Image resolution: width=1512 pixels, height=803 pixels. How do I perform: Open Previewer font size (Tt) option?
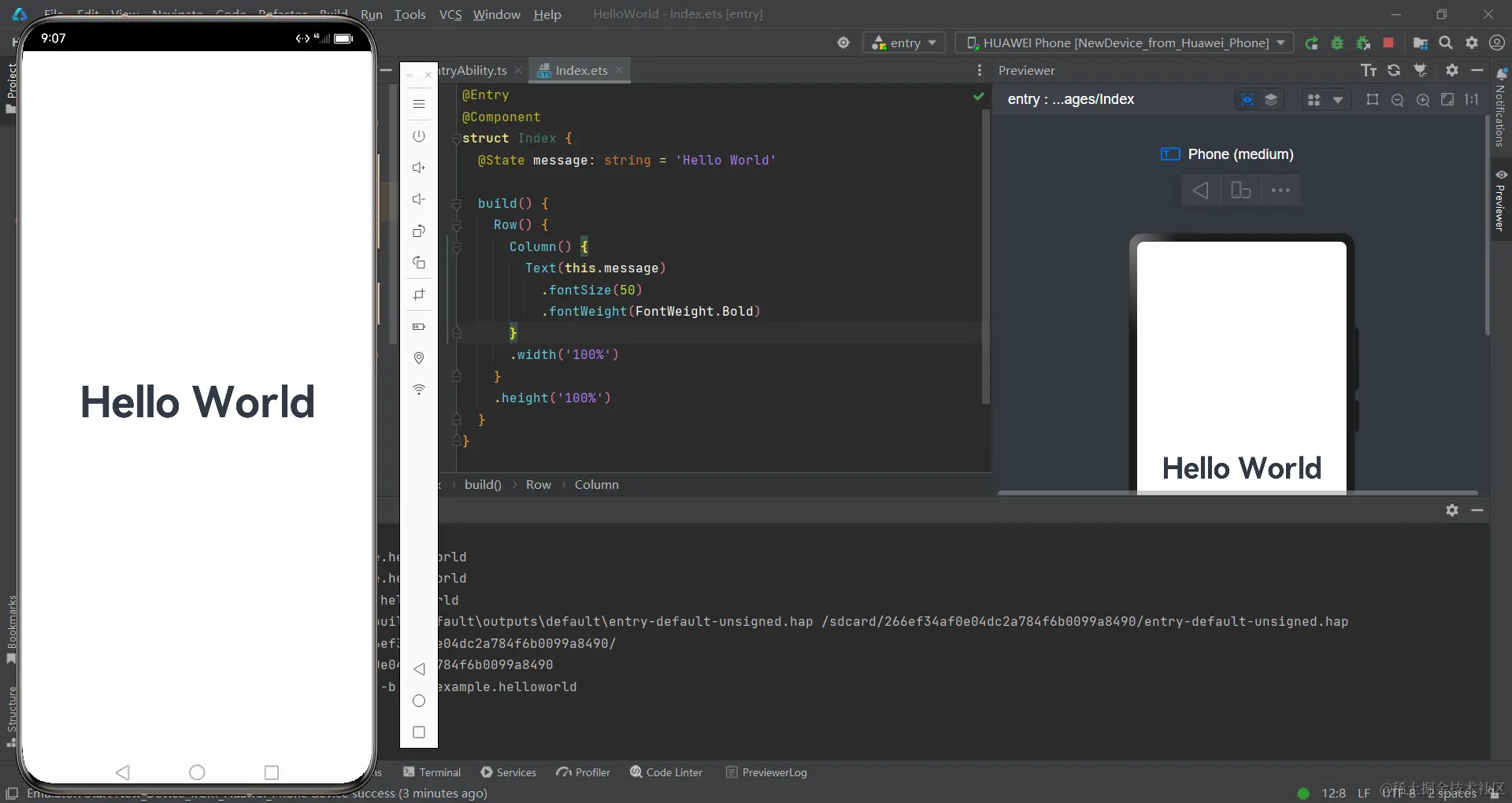1369,70
